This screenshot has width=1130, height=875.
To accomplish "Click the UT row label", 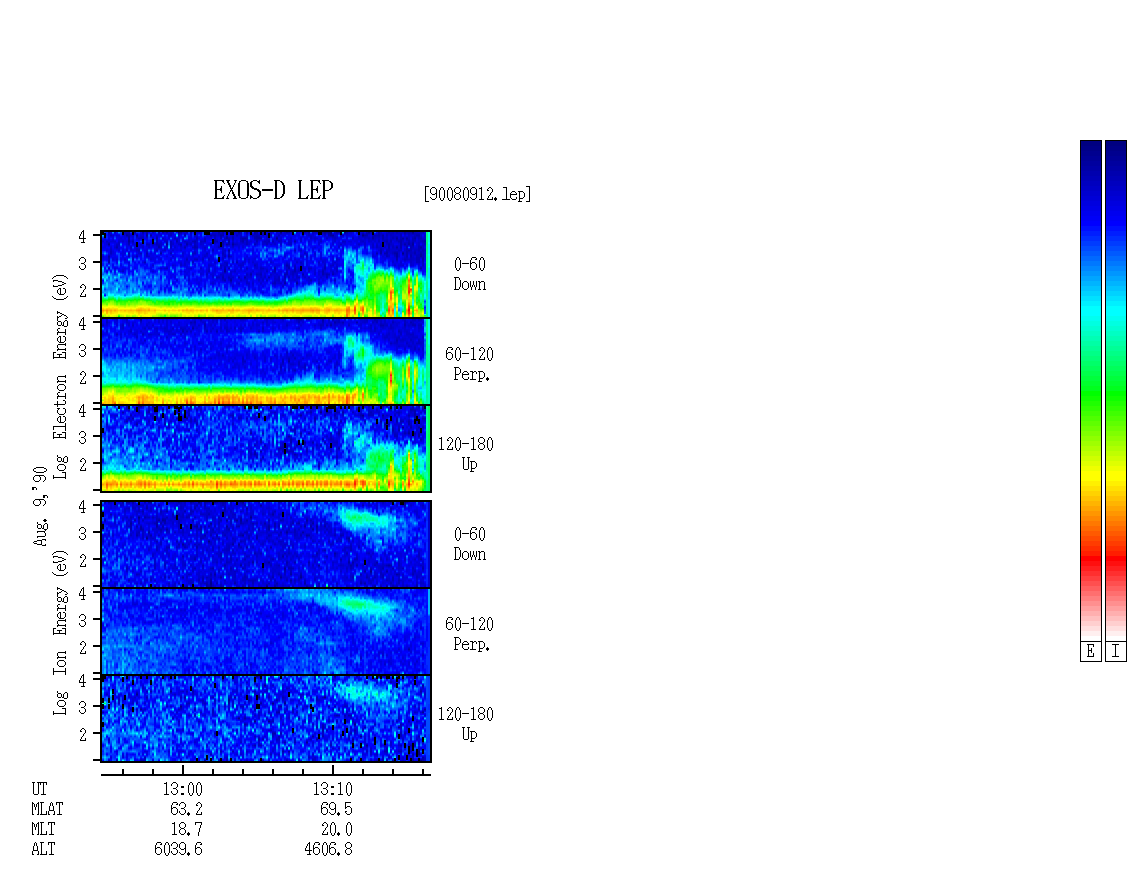I will pyautogui.click(x=39, y=789).
